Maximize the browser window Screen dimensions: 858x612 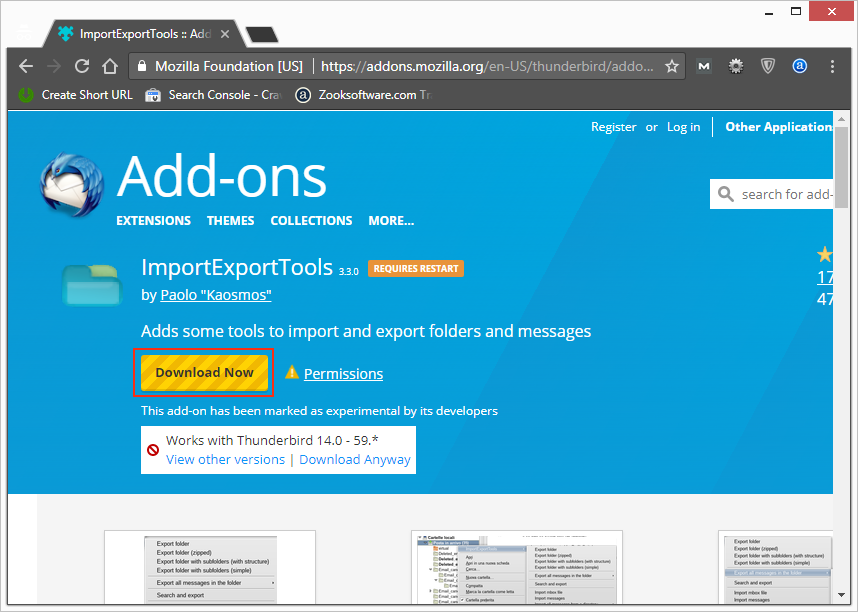(x=796, y=11)
